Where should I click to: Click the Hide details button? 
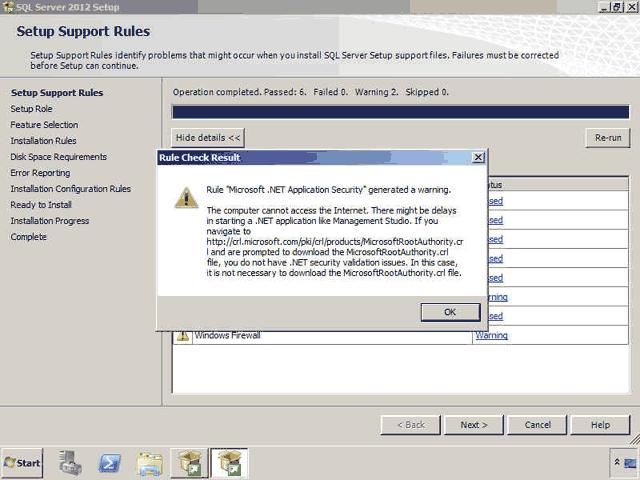[208, 138]
